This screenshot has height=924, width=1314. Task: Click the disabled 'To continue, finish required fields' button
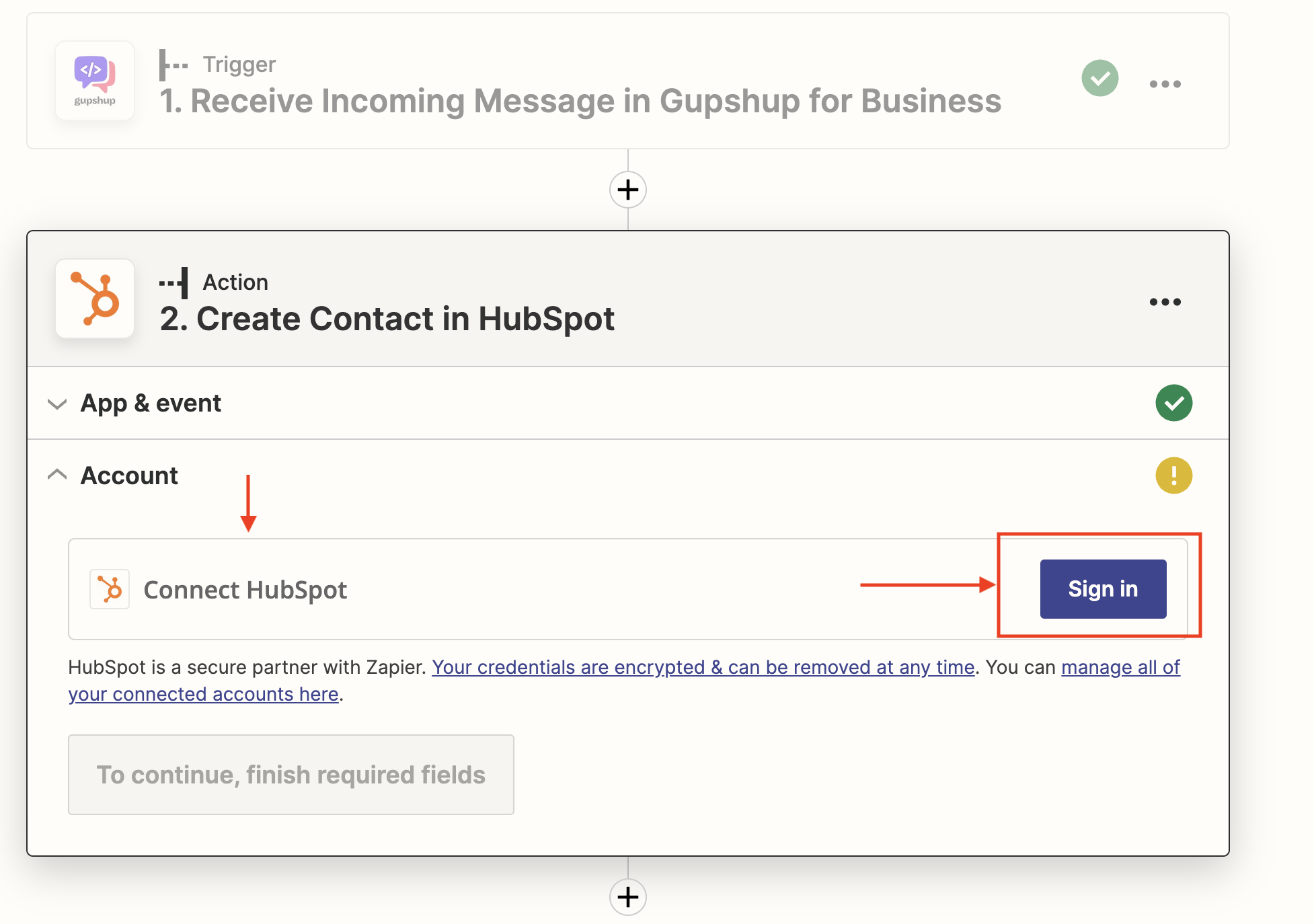point(291,775)
